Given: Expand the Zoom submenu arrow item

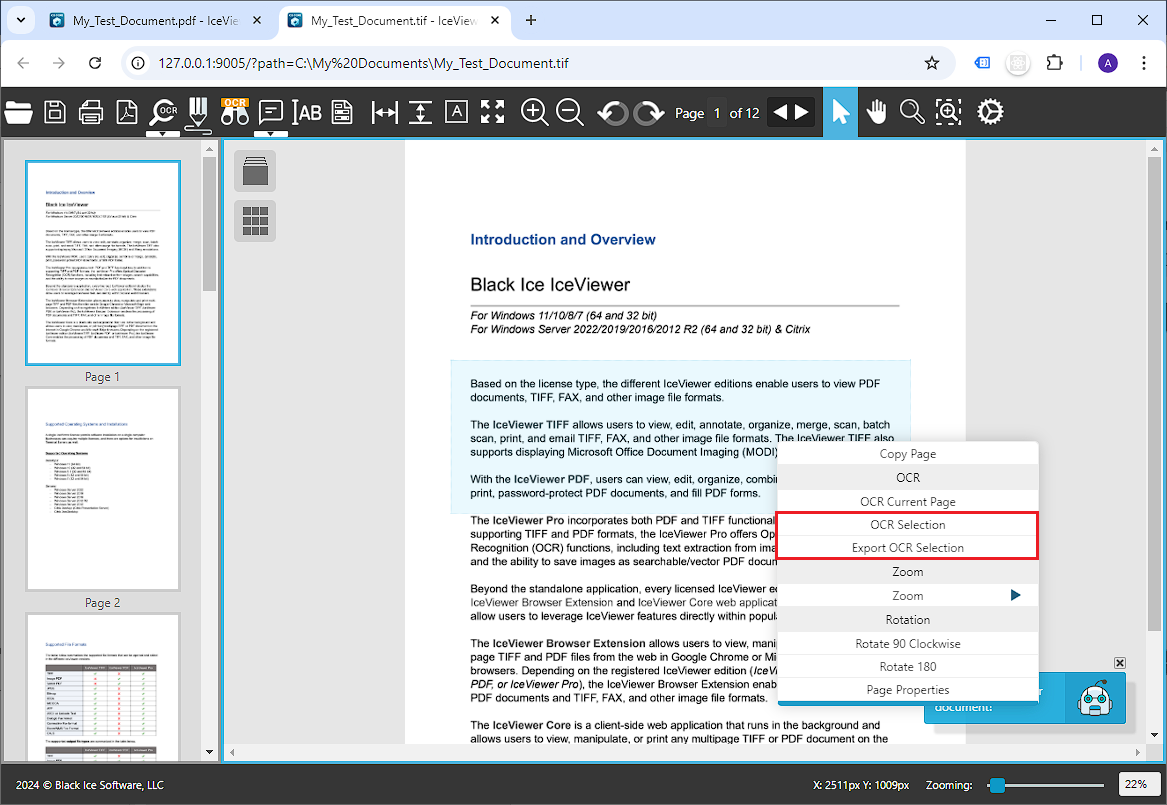Looking at the screenshot, I should pyautogui.click(x=907, y=595).
